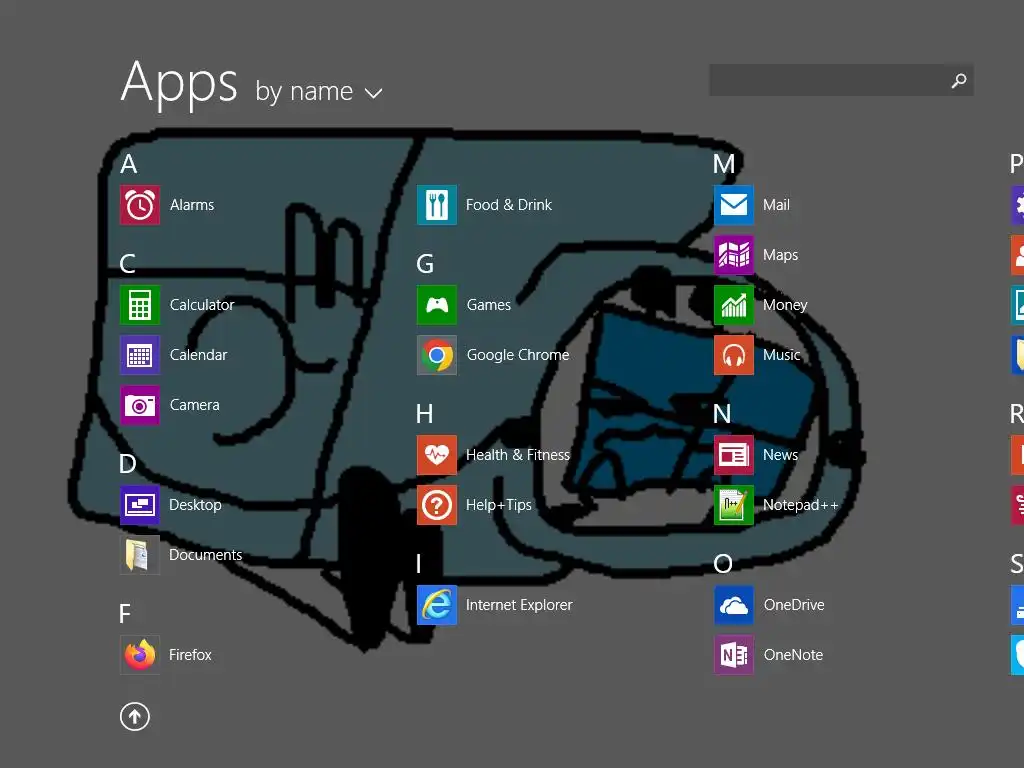Click the 'Maps' text label
The width and height of the screenshot is (1024, 768).
780,255
